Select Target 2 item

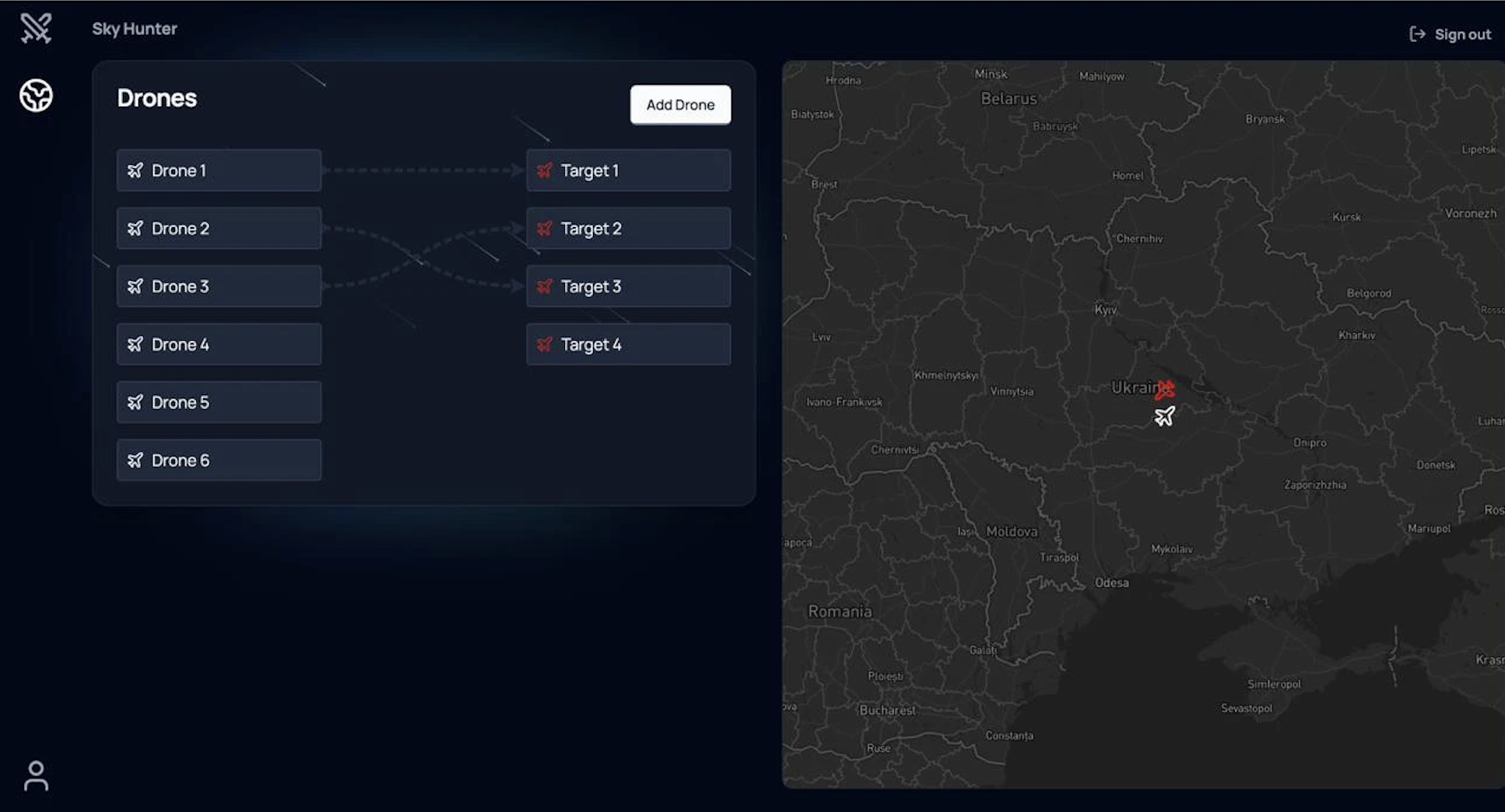pos(628,229)
